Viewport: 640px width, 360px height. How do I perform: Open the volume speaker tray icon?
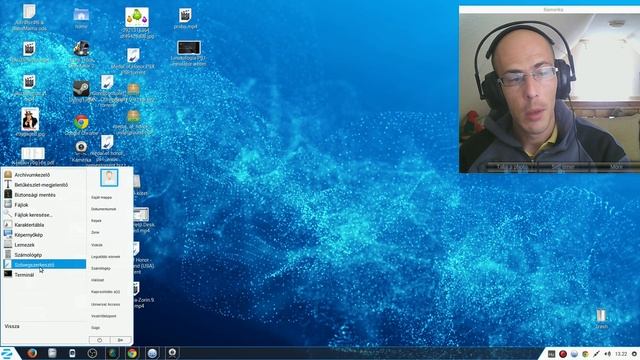(x=607, y=354)
